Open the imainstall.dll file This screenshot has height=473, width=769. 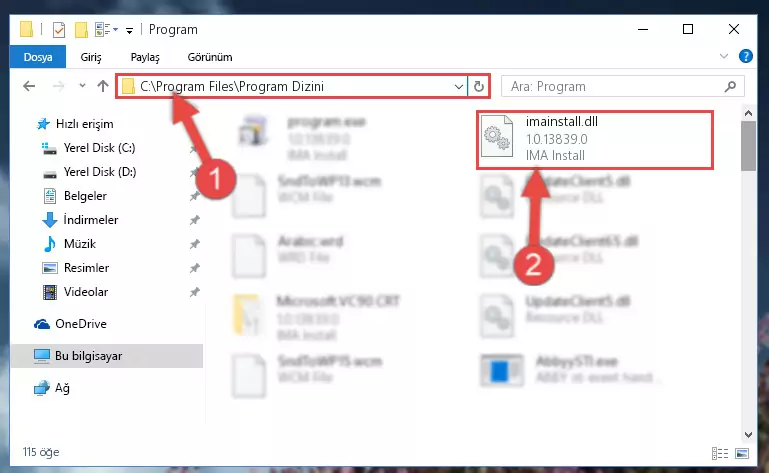coord(594,139)
